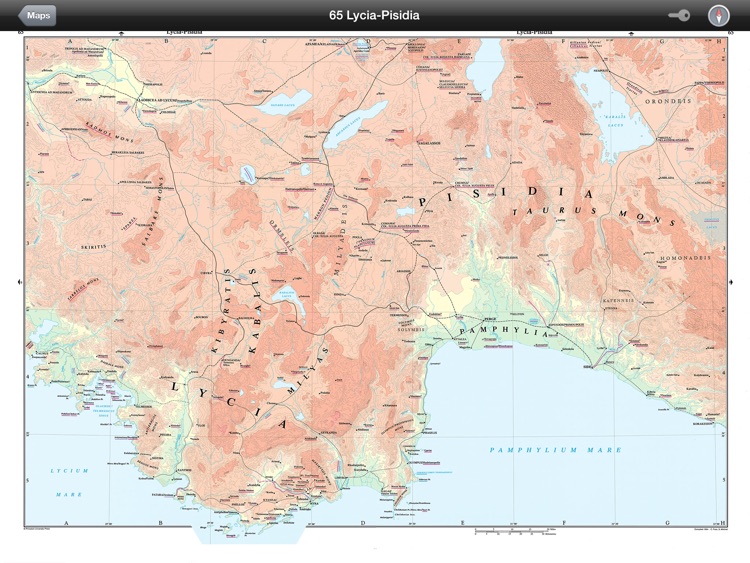750x563 pixels.
Task: Tap the PISIDIA region label
Action: (x=506, y=197)
